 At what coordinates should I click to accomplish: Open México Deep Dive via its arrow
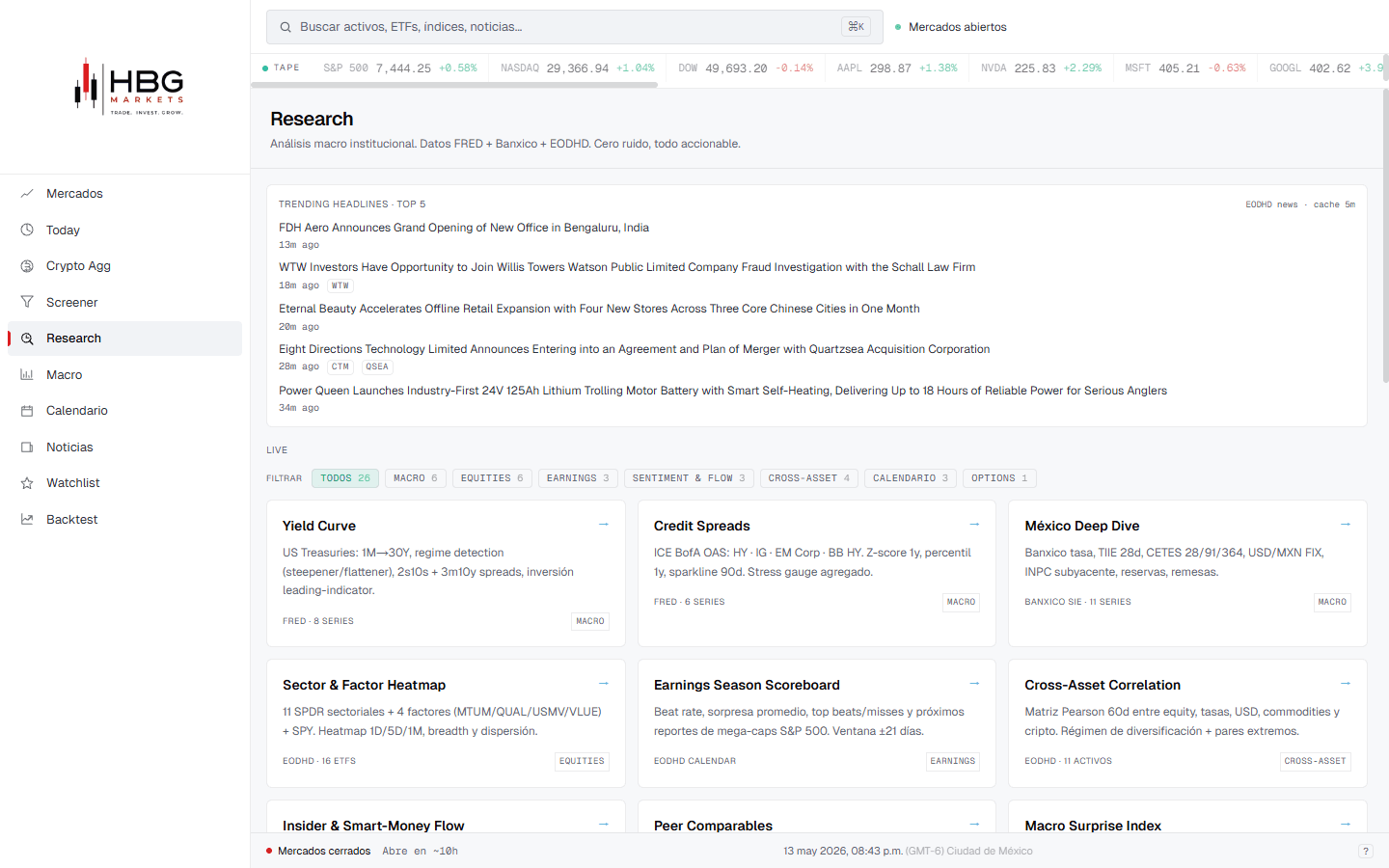[1346, 525]
